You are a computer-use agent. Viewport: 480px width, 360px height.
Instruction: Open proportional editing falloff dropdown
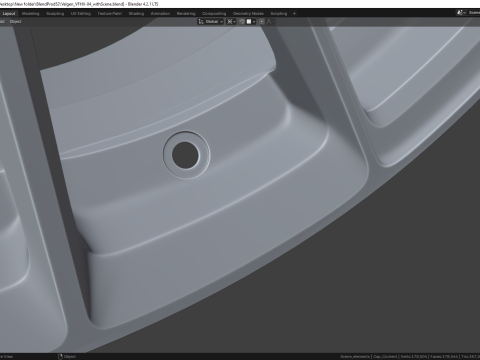[270, 22]
